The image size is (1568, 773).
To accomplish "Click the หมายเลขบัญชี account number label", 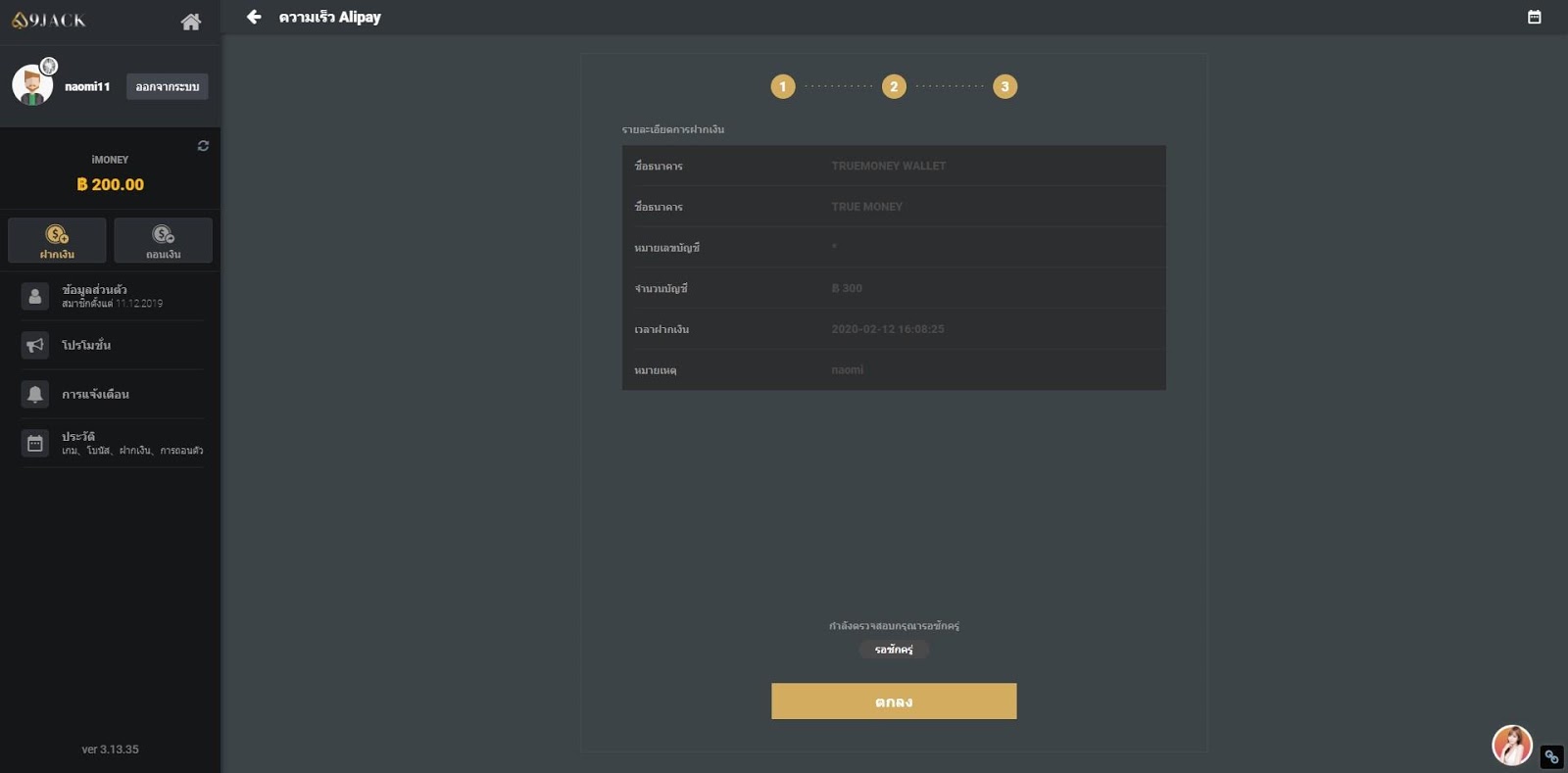I will click(667, 248).
